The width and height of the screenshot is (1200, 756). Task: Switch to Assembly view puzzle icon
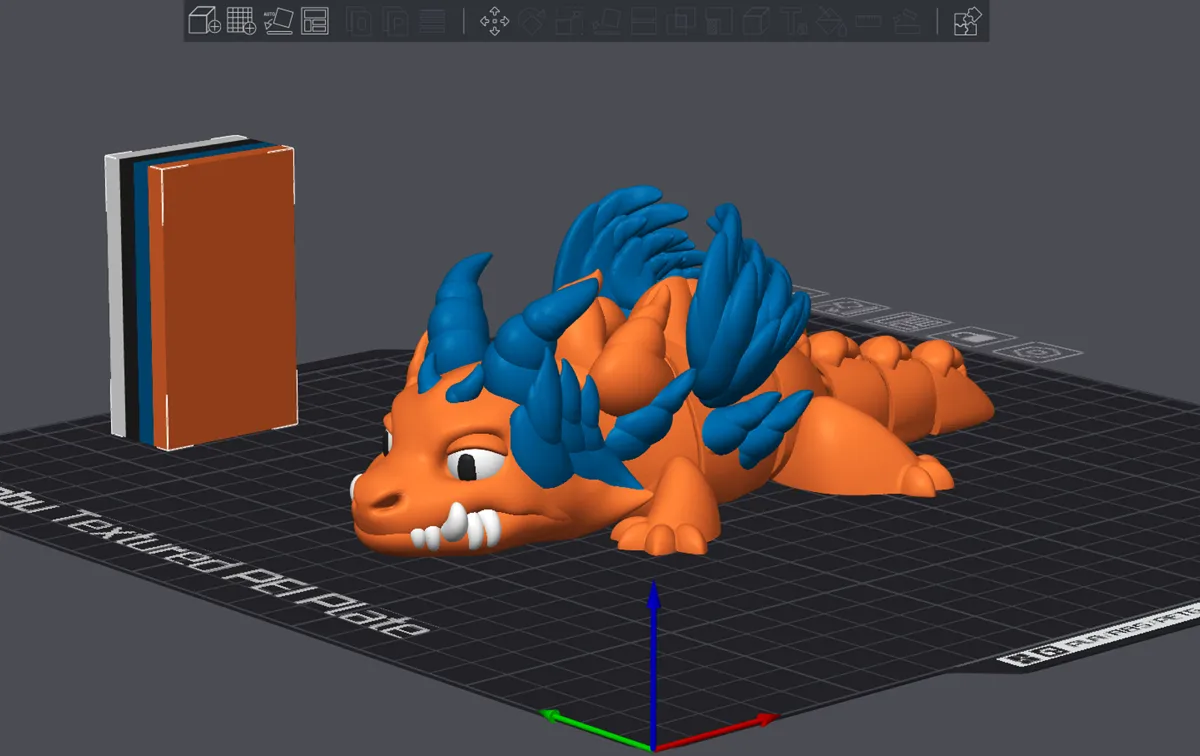coord(967,20)
